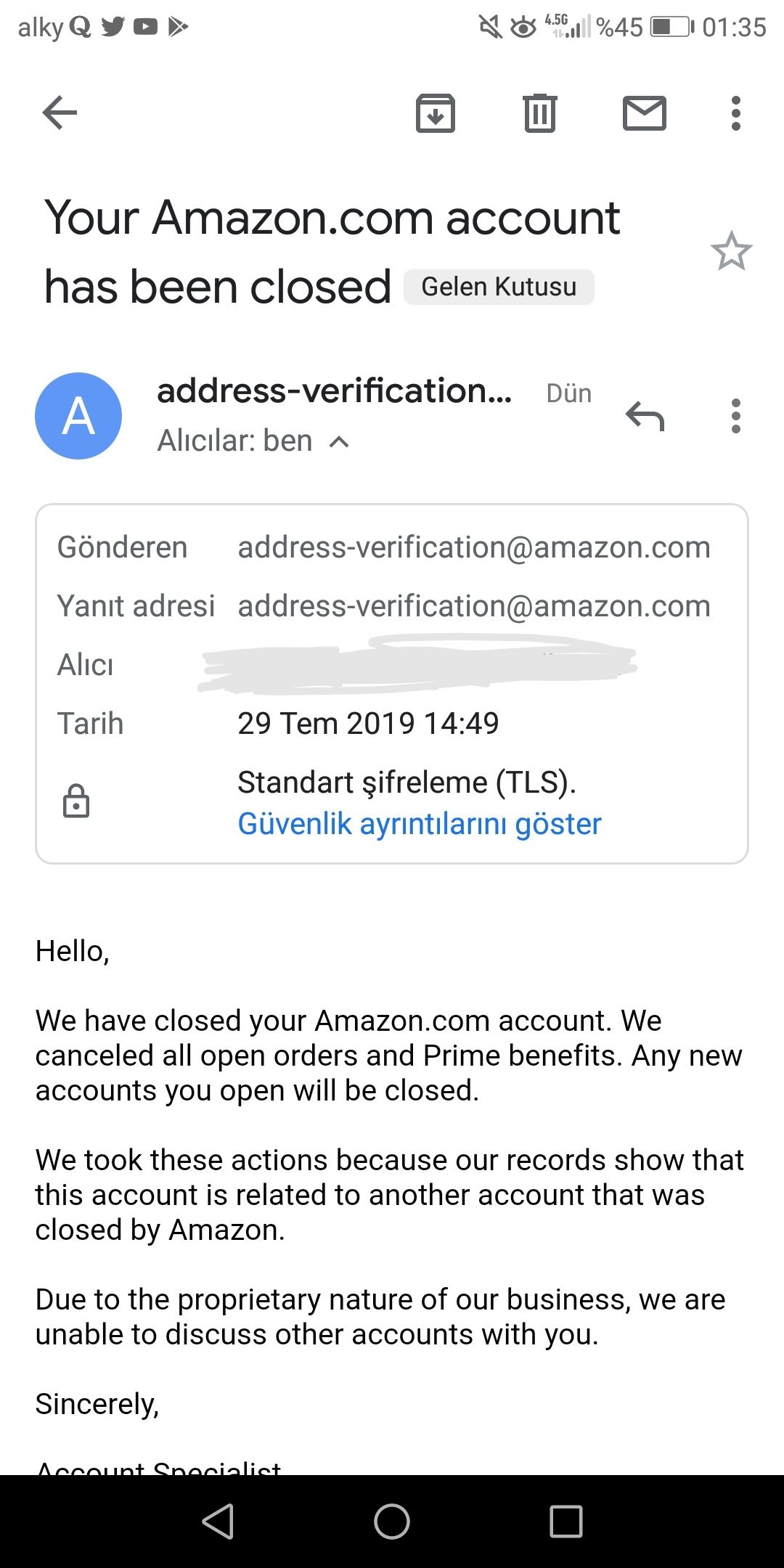Collapse recipient details chevron
784x1568 pixels.
pyautogui.click(x=339, y=441)
